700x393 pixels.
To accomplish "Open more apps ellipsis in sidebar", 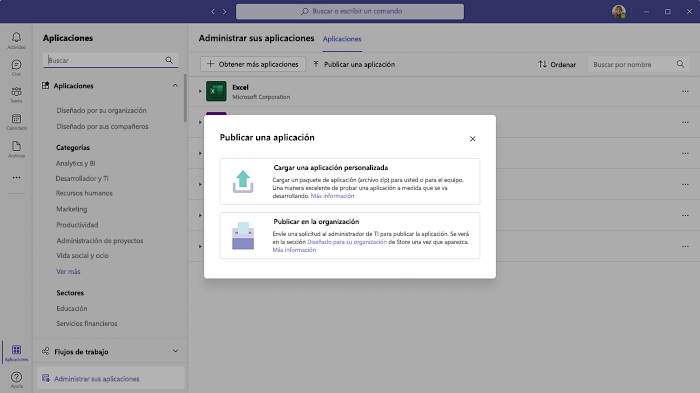I will click(16, 178).
